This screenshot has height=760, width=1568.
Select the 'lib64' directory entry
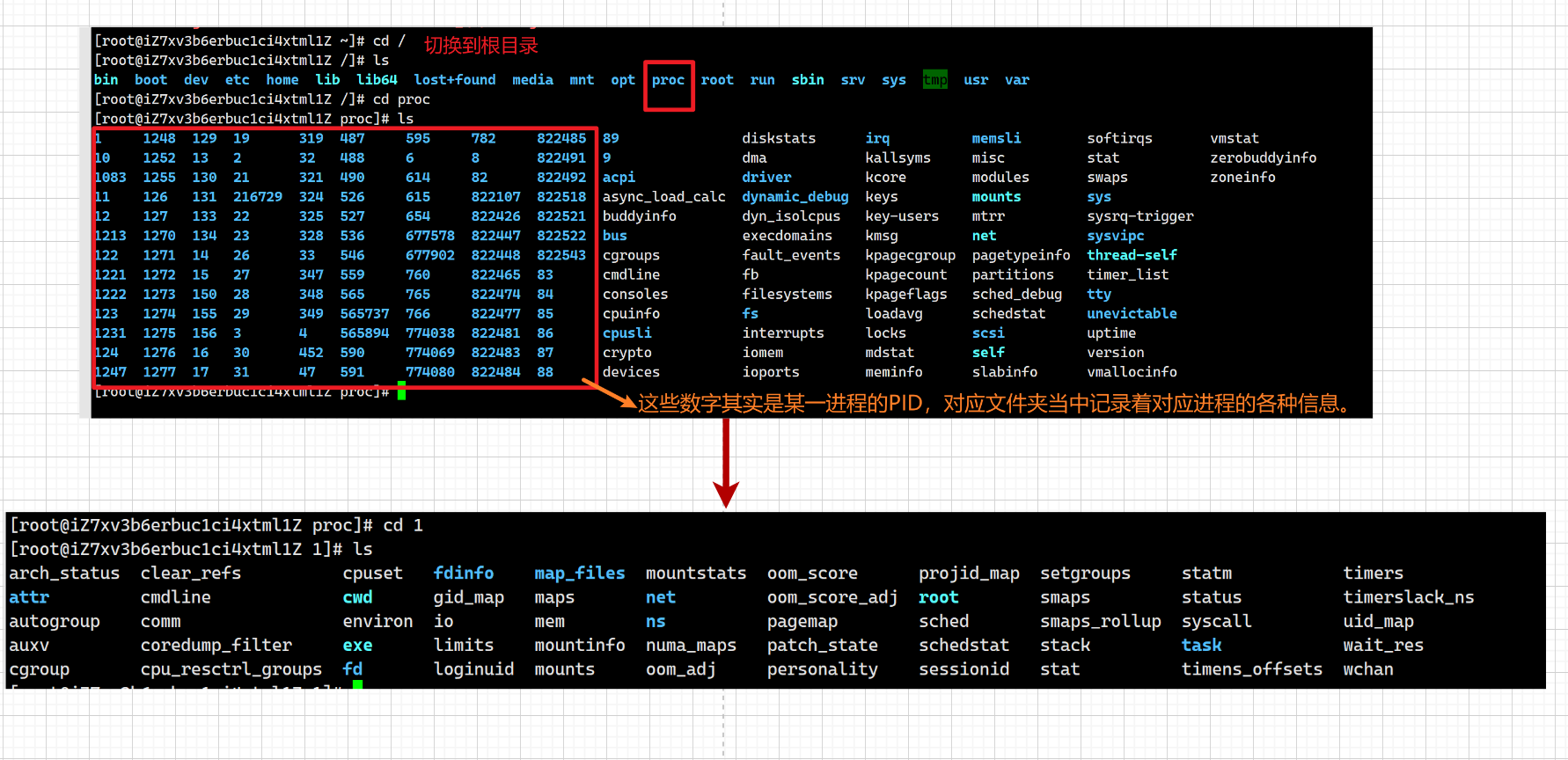(377, 80)
